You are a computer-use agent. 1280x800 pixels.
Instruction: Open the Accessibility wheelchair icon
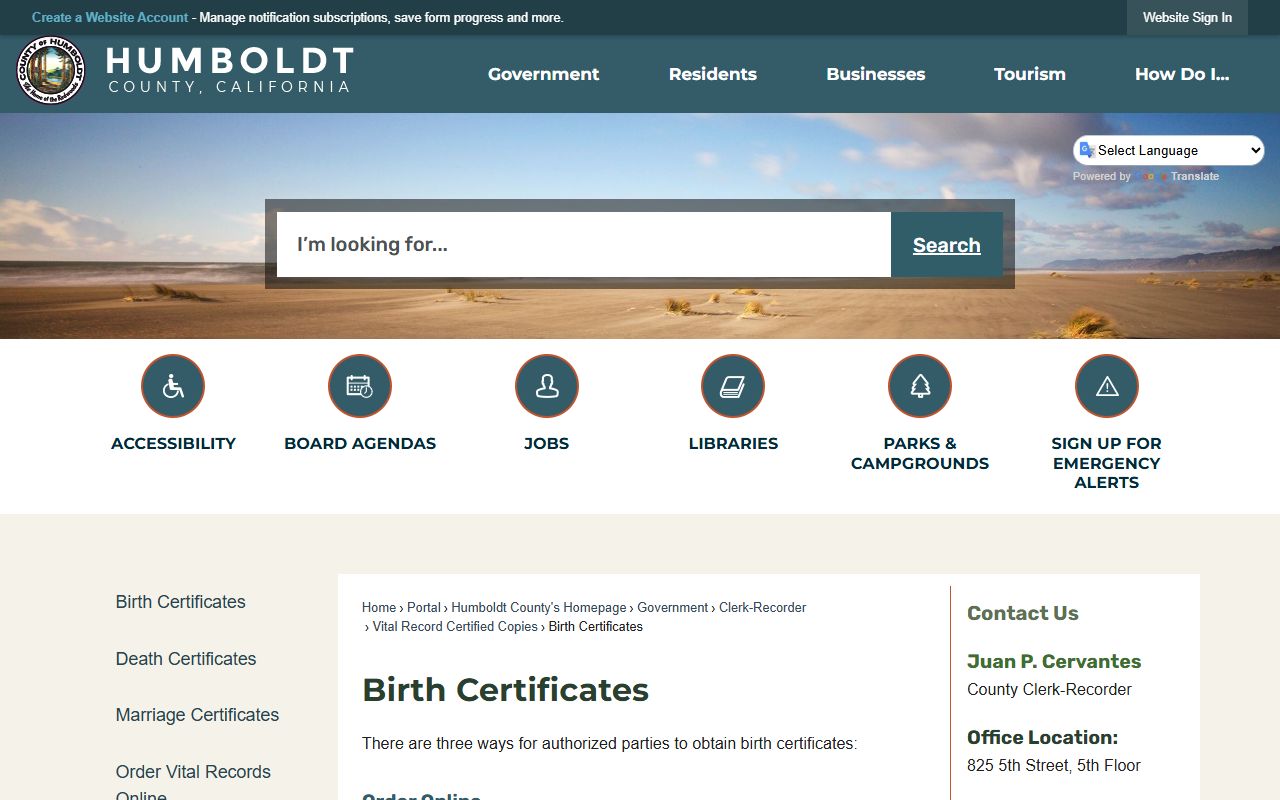point(173,386)
